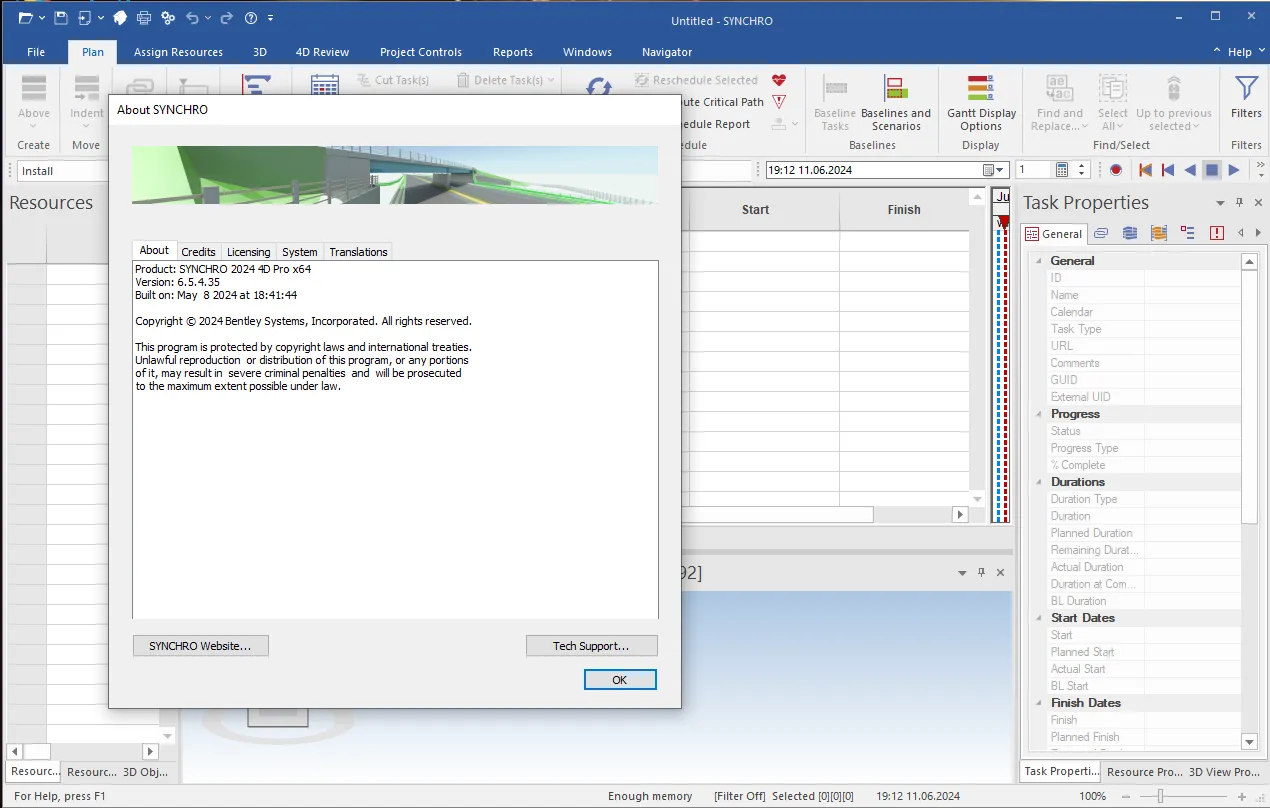
Task: Play backward with the left triangle
Action: click(1190, 170)
